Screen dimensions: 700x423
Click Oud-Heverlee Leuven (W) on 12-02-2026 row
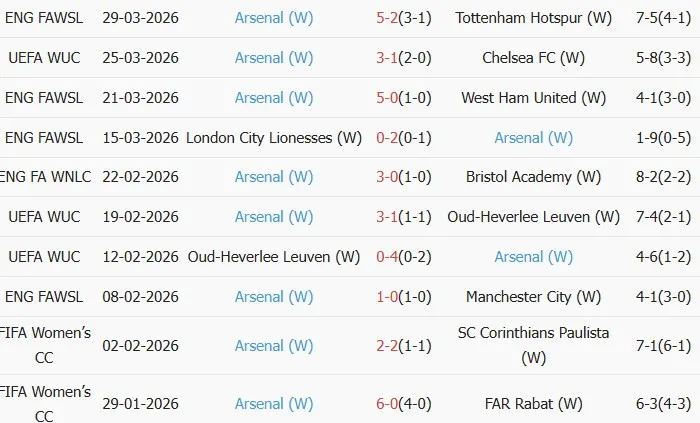[x=274, y=257]
